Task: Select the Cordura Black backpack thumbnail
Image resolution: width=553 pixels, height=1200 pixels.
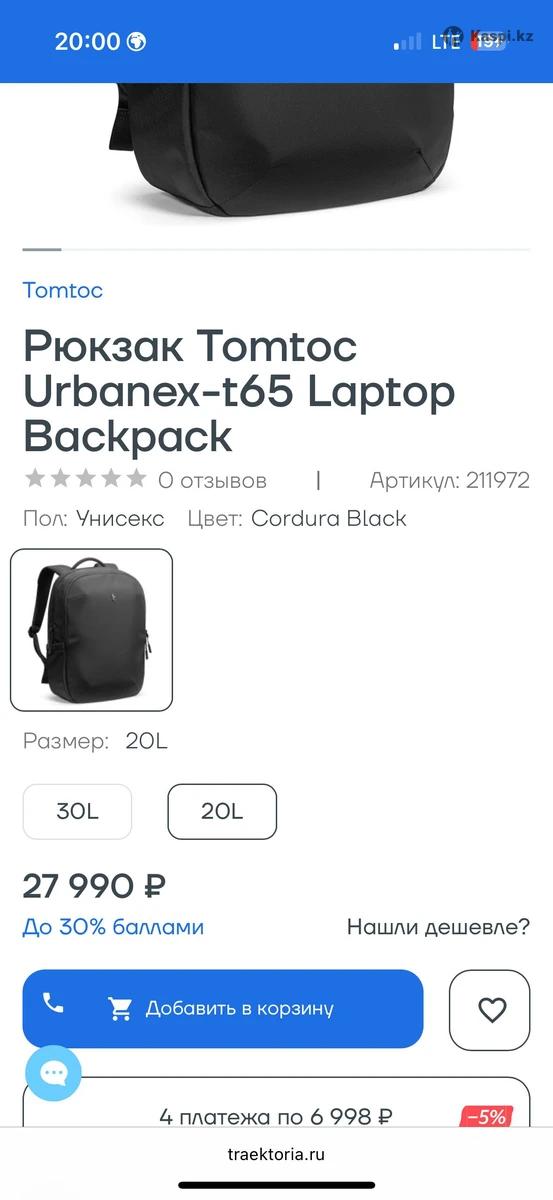Action: 91,630
